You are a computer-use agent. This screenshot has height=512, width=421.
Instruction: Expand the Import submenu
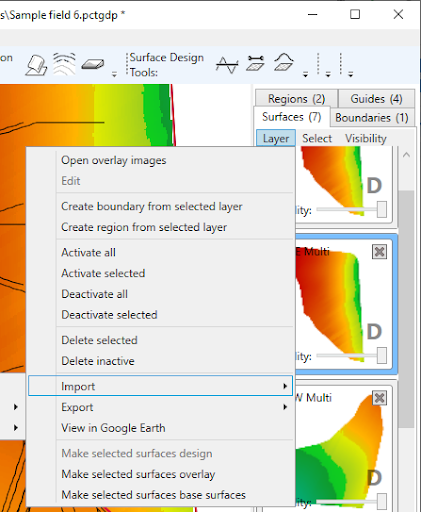coord(160,386)
